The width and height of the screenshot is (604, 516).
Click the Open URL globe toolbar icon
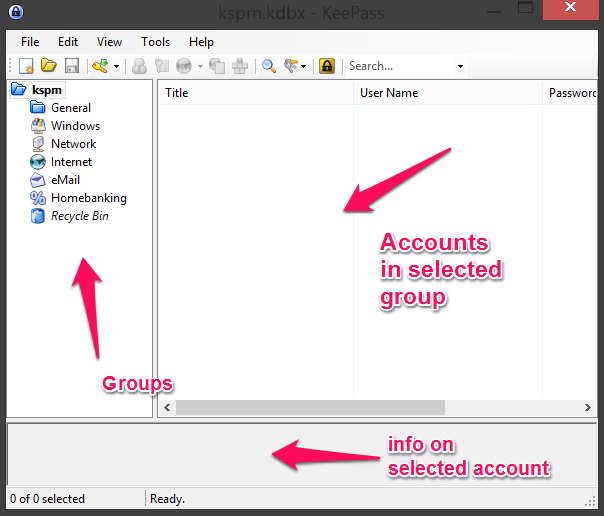(x=184, y=66)
